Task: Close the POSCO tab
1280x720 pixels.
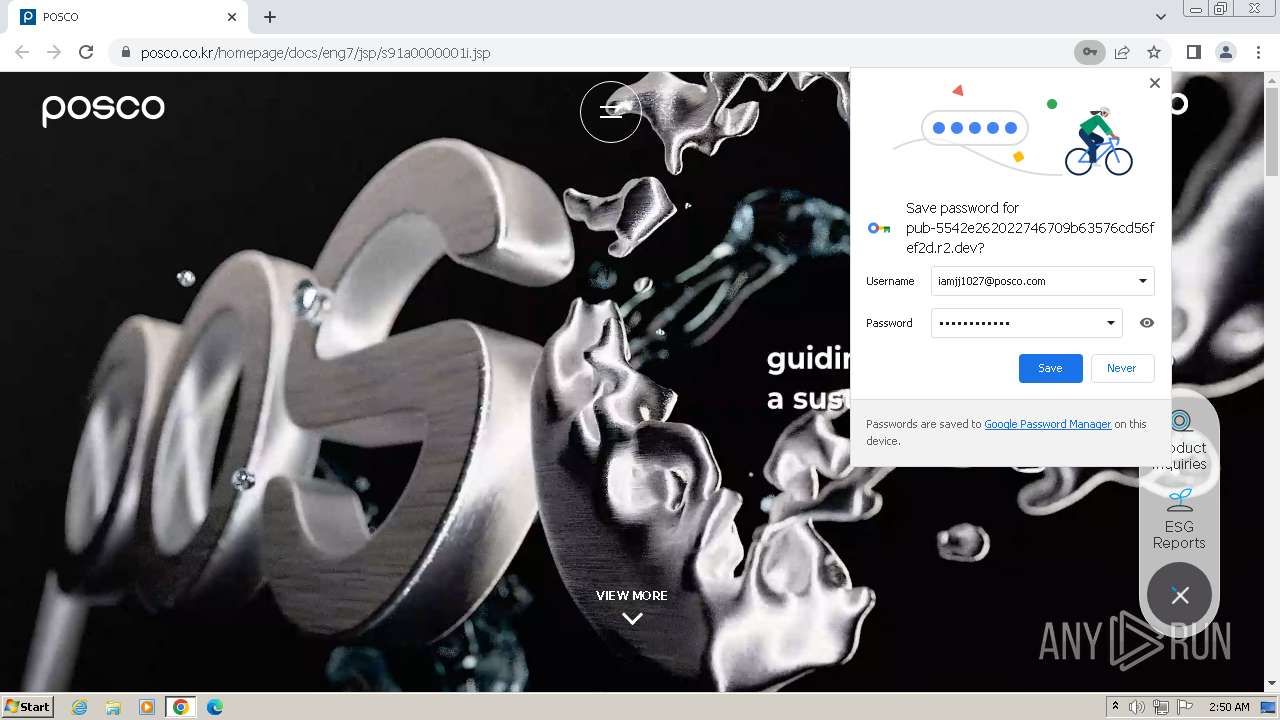Action: coord(232,17)
